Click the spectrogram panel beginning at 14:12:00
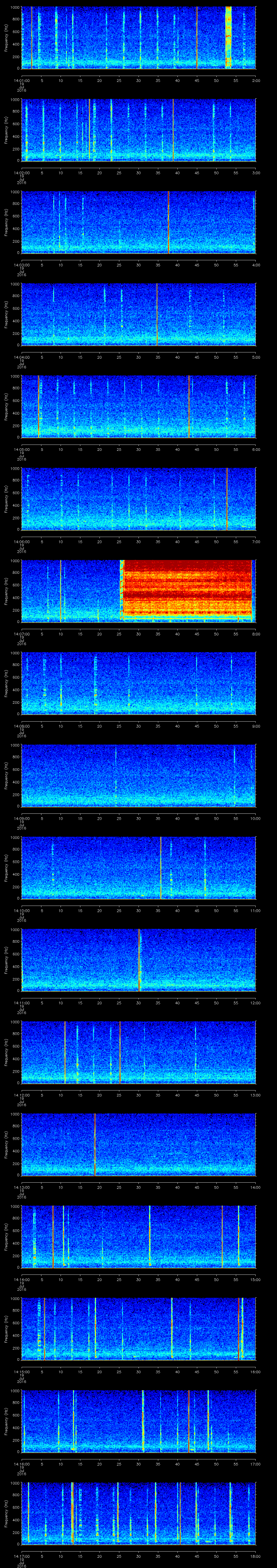The width and height of the screenshot is (277, 1568). [139, 1052]
